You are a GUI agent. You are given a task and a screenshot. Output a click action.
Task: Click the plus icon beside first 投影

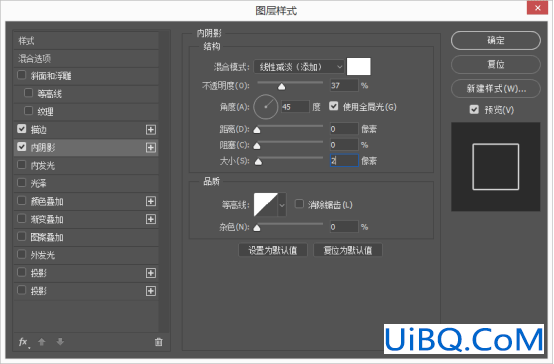point(151,273)
